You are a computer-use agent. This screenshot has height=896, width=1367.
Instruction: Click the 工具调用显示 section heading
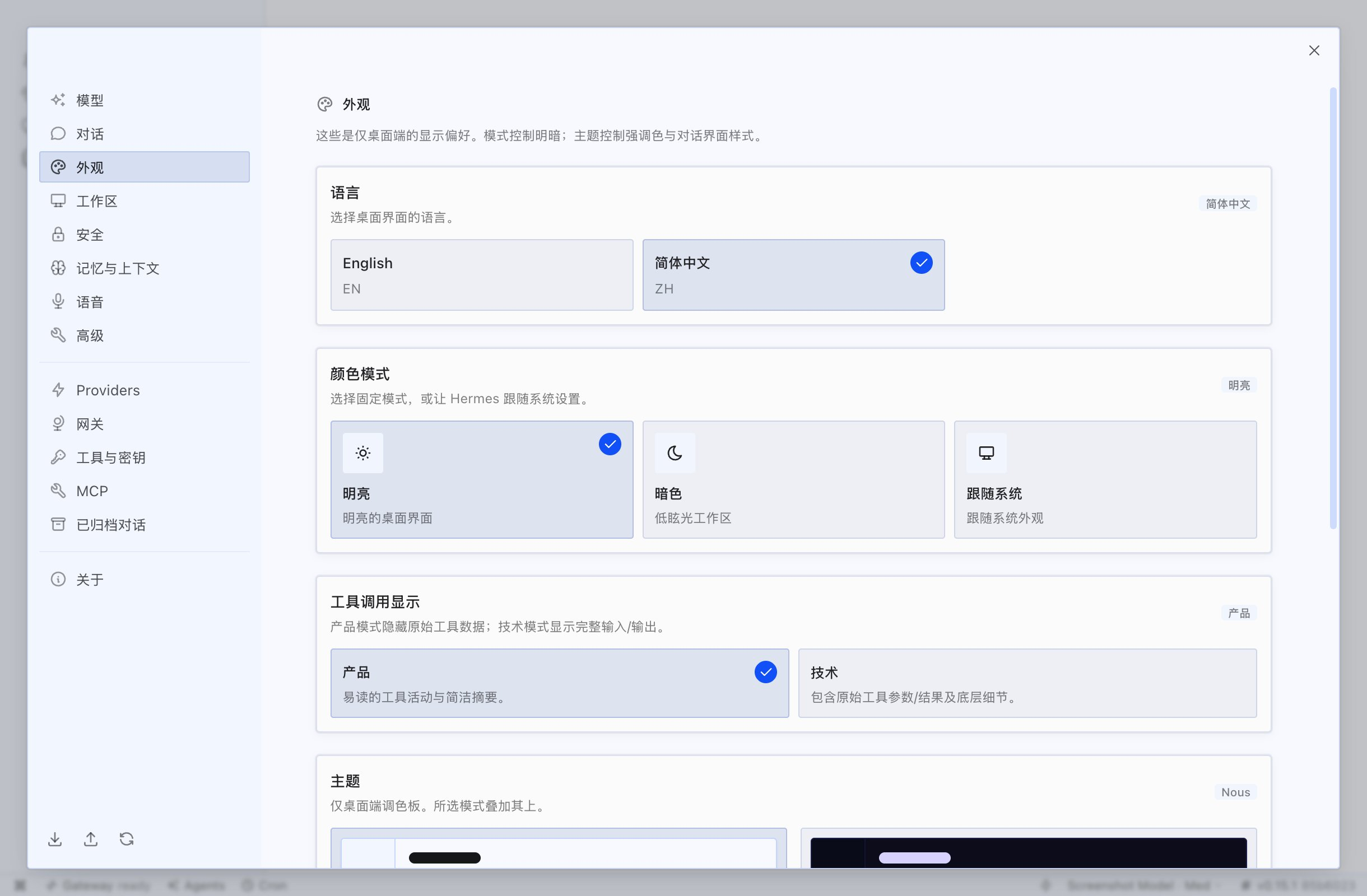(375, 602)
